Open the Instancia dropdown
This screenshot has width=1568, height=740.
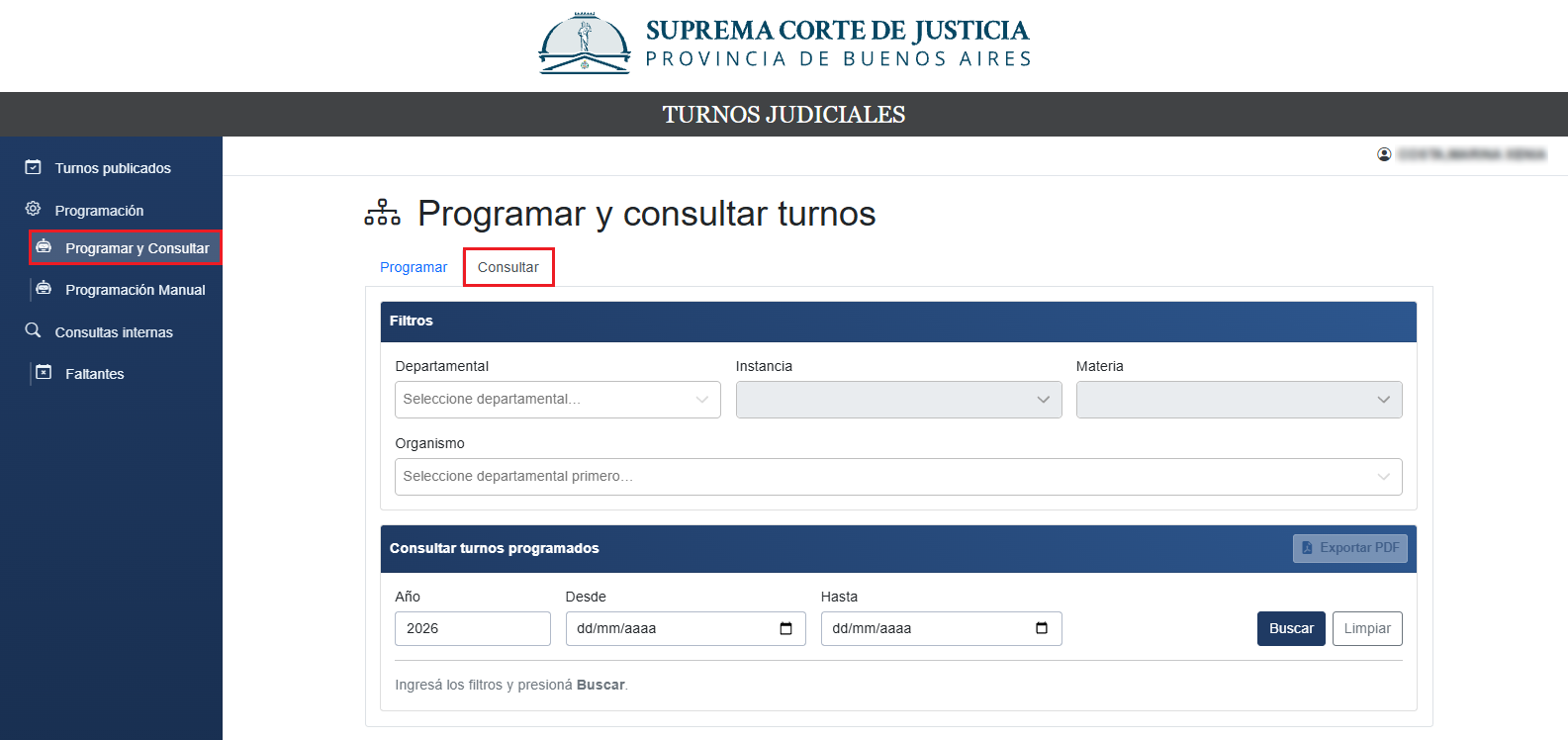(x=899, y=400)
